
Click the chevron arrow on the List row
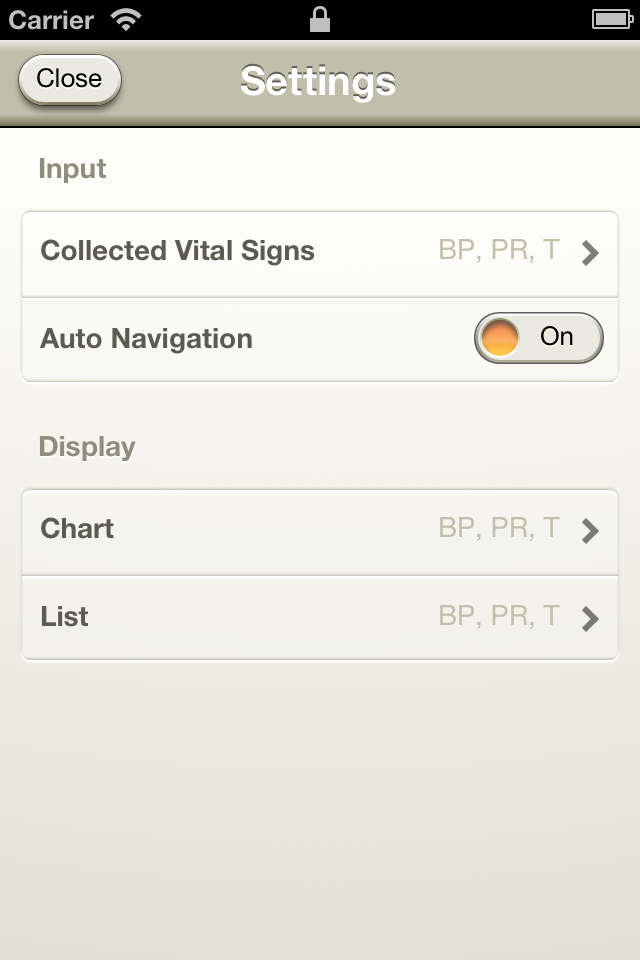pos(590,619)
